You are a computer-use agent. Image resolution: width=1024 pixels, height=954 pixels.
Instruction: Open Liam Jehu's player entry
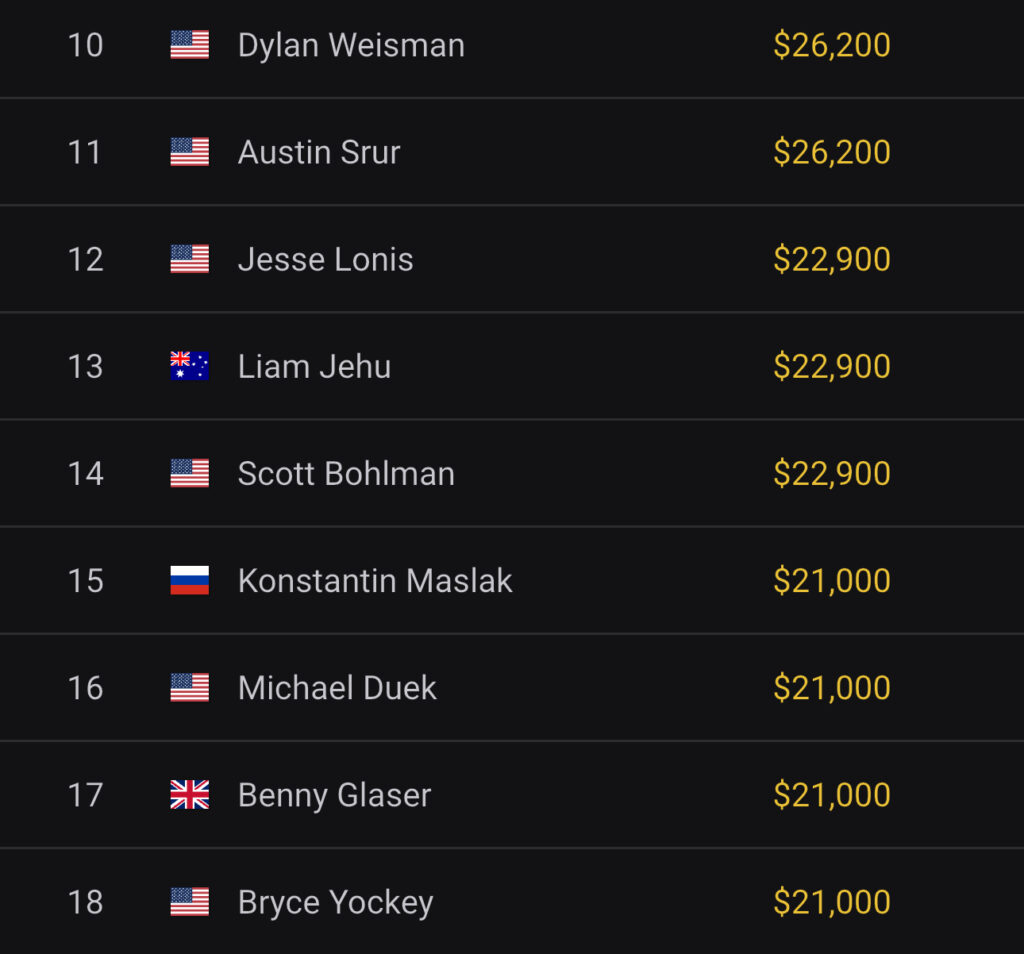coord(314,366)
